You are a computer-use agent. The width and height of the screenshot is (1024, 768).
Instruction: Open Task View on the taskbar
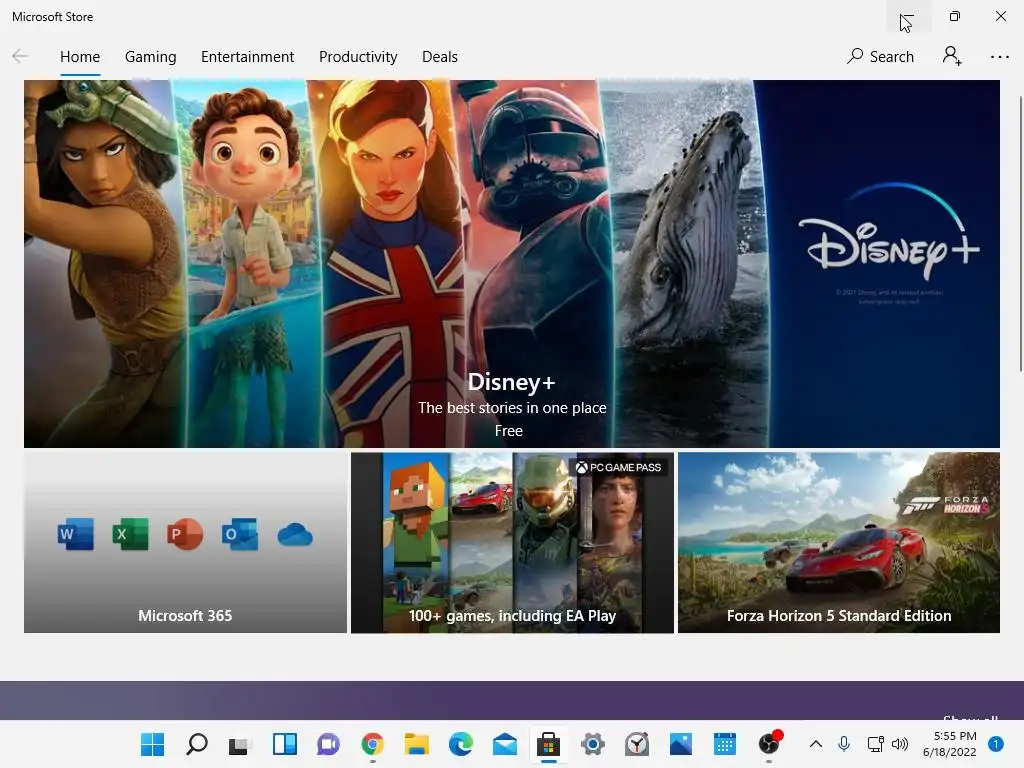pyautogui.click(x=238, y=744)
